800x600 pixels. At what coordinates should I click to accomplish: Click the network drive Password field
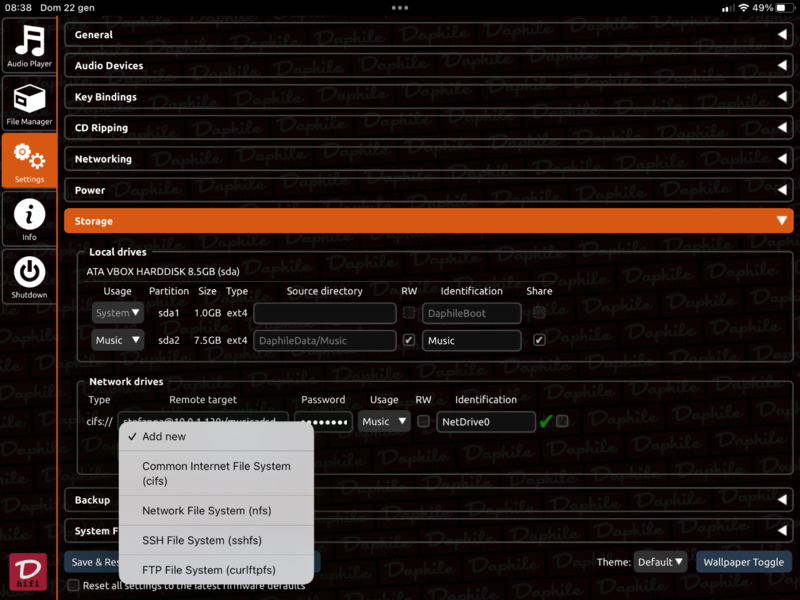point(322,422)
